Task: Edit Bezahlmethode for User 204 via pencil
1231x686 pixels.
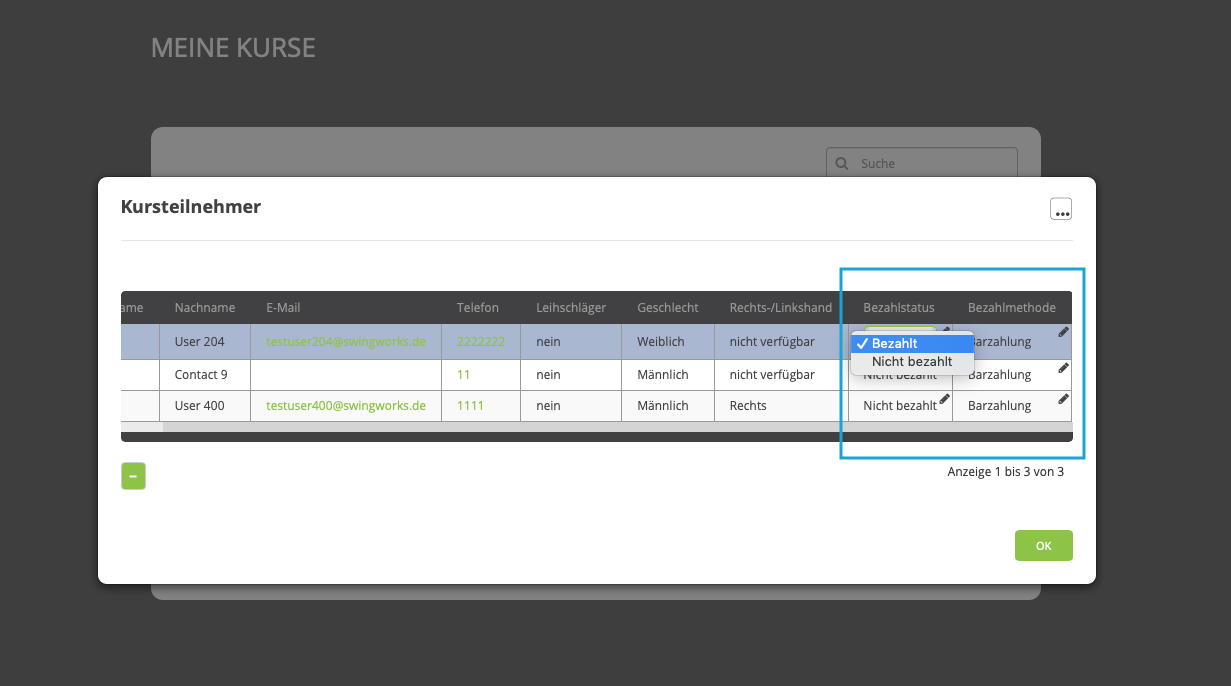Action: coord(1063,332)
